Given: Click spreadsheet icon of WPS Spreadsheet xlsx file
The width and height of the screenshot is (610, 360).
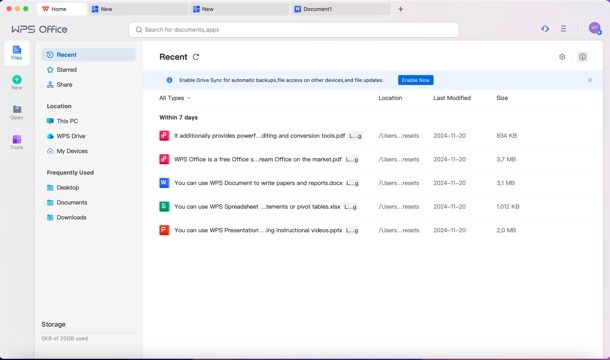Looking at the screenshot, I should click(164, 206).
